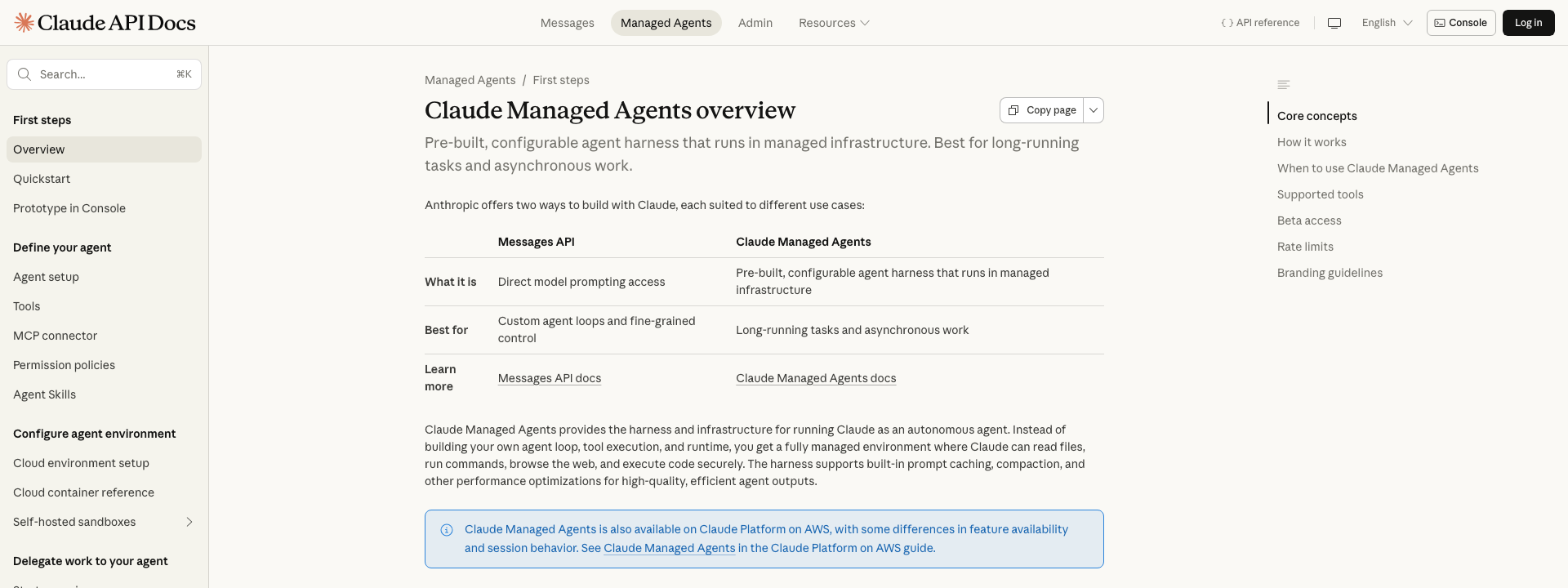Jump to Supported tools section
This screenshot has height=588, width=1568.
click(1321, 194)
